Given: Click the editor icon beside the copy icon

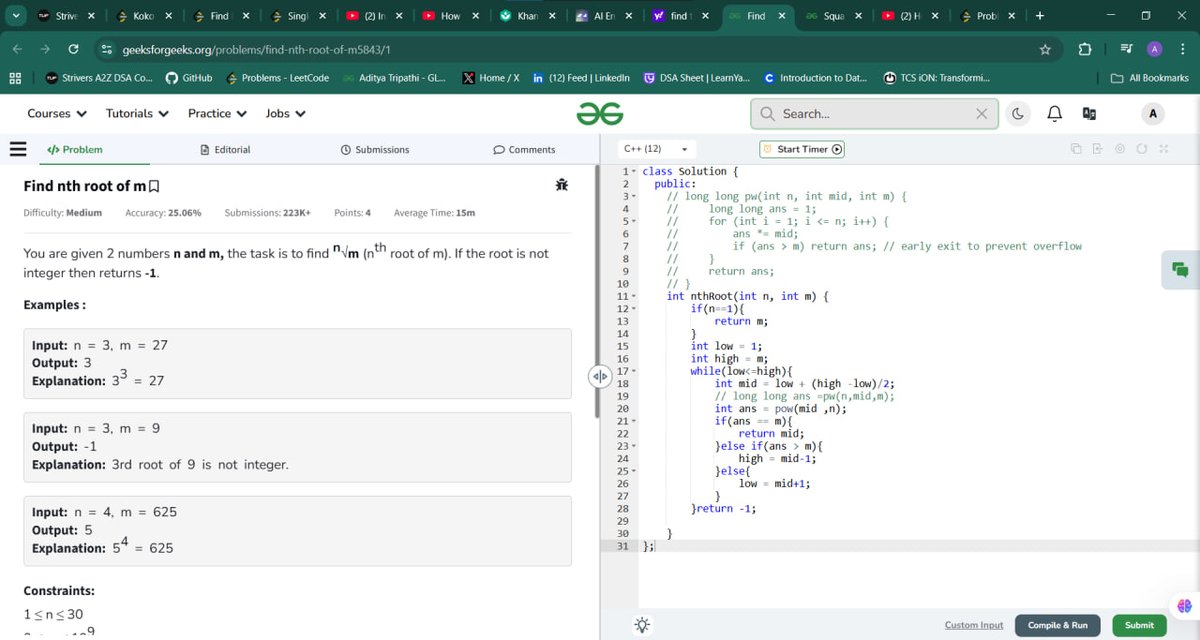Looking at the screenshot, I should (1097, 149).
